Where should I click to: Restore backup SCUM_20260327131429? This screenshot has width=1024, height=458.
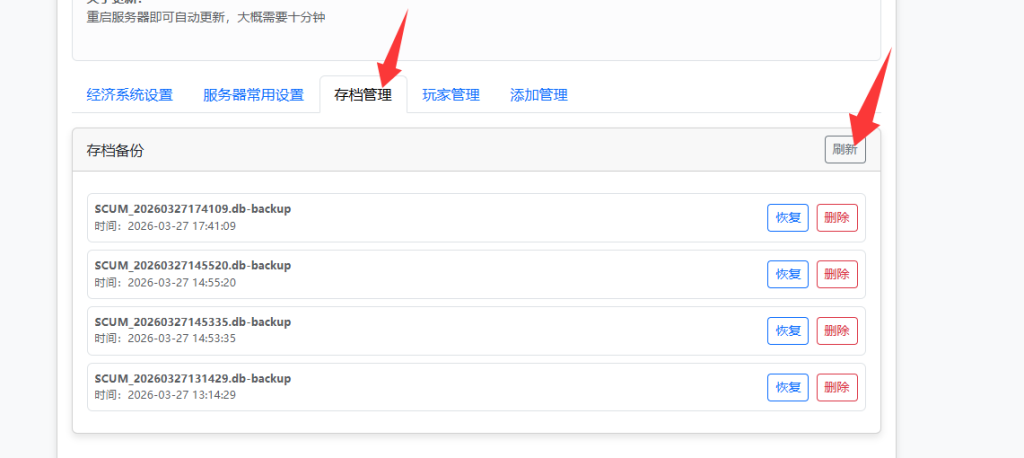pyautogui.click(x=788, y=387)
